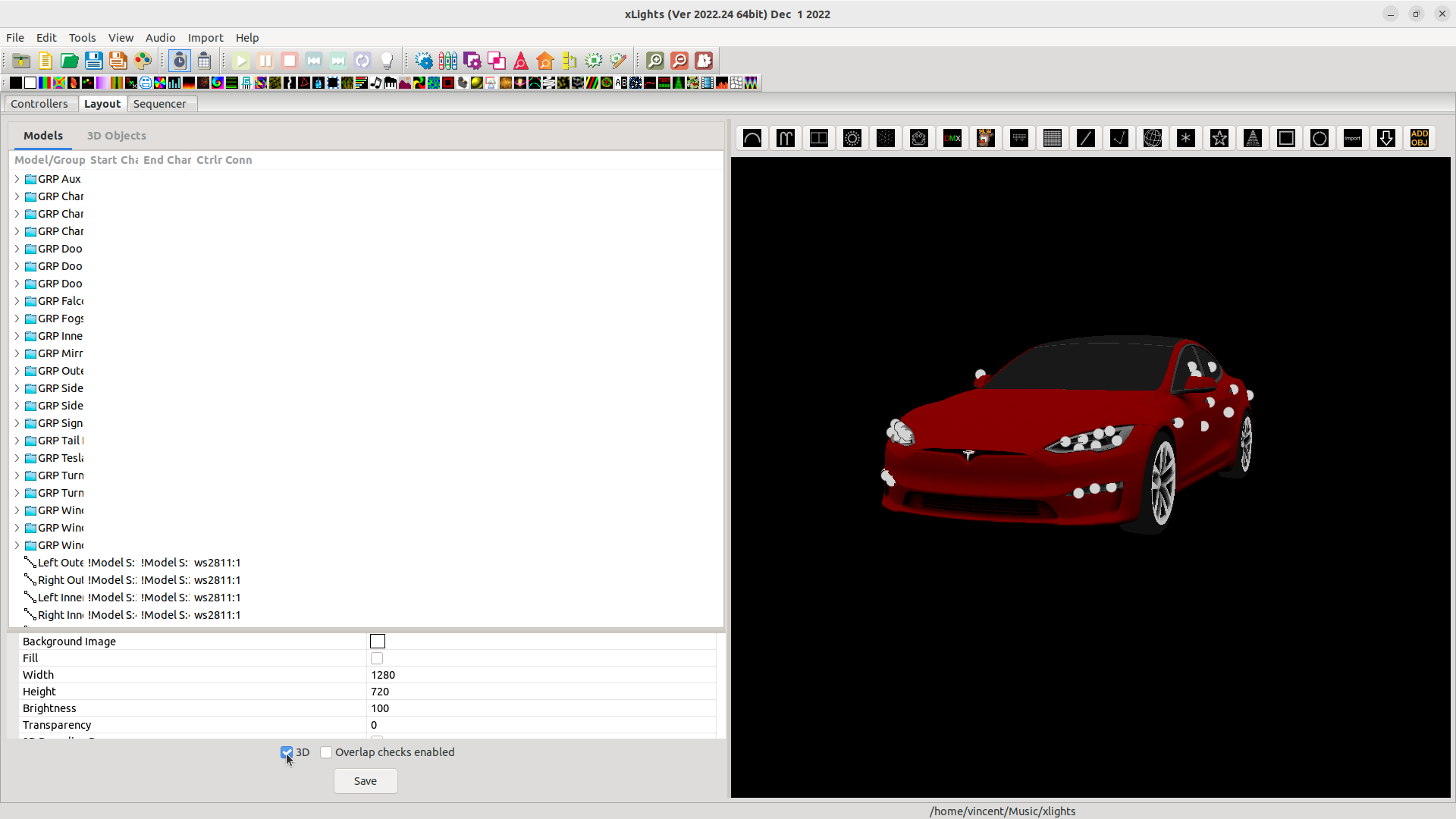Choose the Matrix model tool
1456x819 pixels.
(1053, 138)
